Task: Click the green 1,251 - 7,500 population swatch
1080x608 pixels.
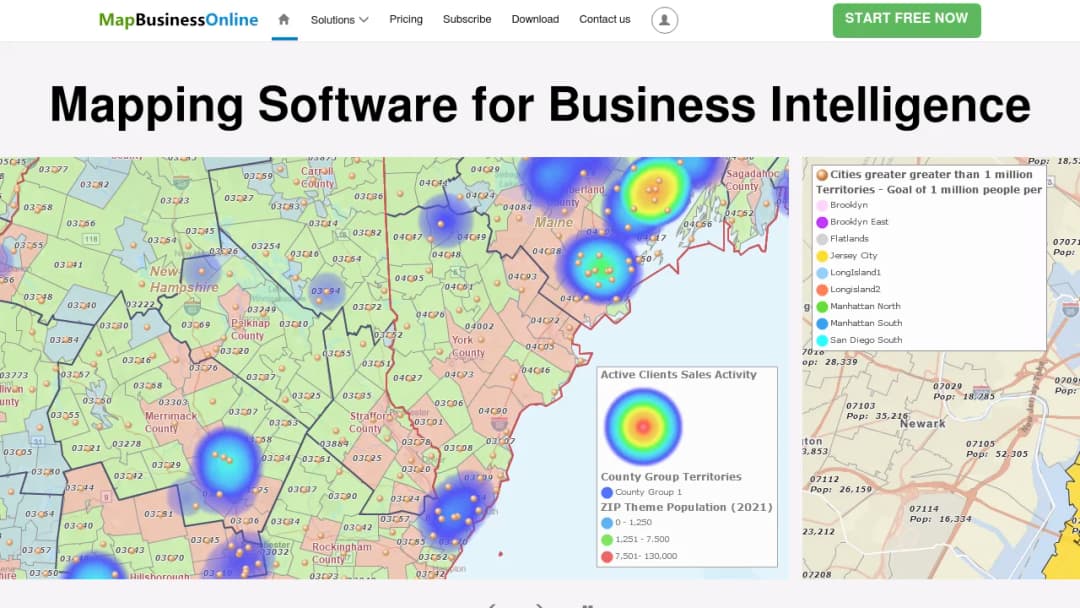Action: tap(607, 540)
